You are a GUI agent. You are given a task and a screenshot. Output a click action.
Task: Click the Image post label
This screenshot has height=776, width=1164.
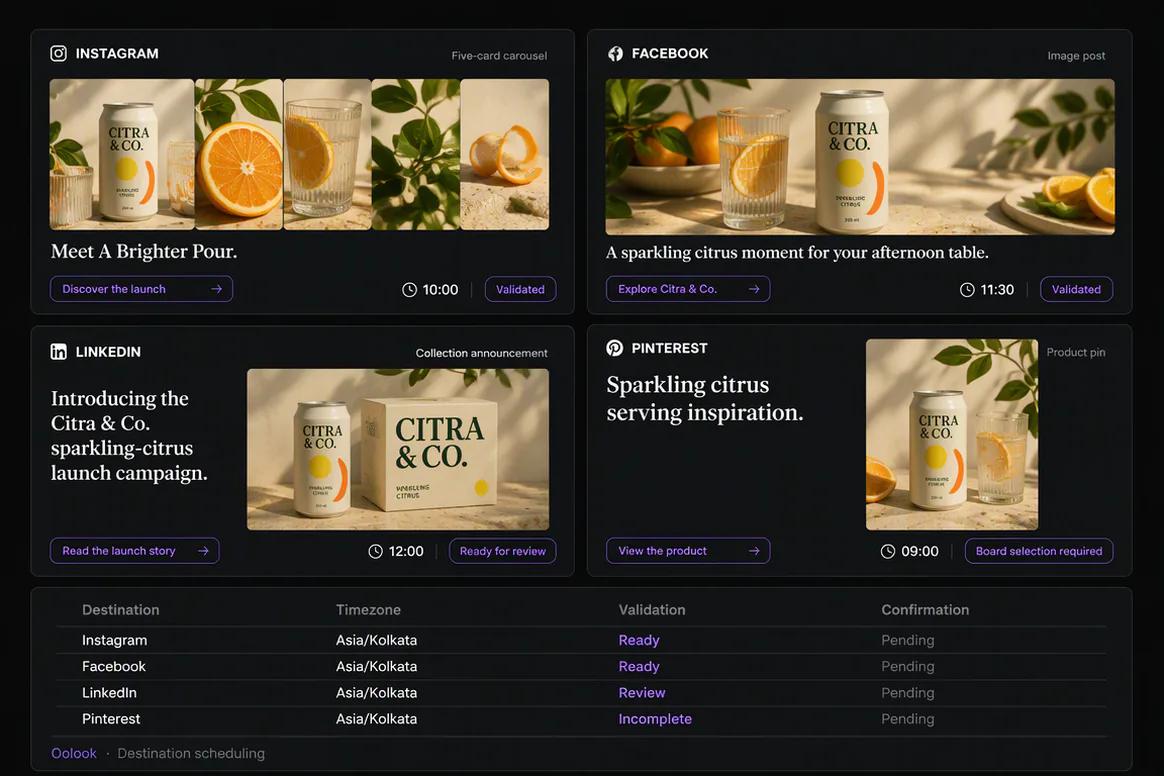point(1076,56)
